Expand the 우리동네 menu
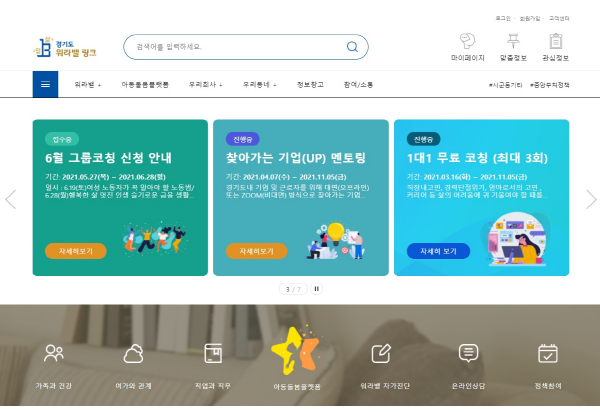This screenshot has width=600, height=412. [259, 85]
